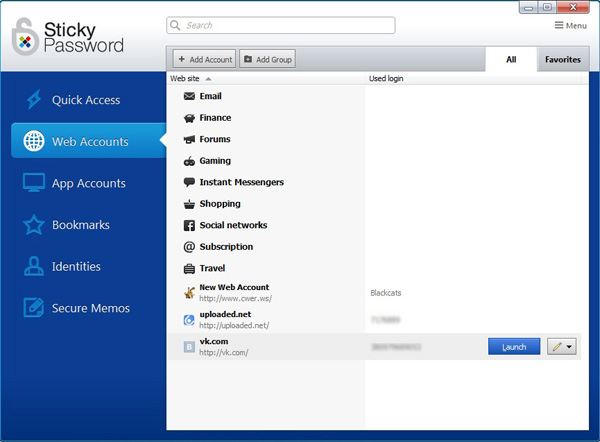Image resolution: width=600 pixels, height=442 pixels.
Task: Click the Finance piggy bank icon
Action: [x=189, y=118]
